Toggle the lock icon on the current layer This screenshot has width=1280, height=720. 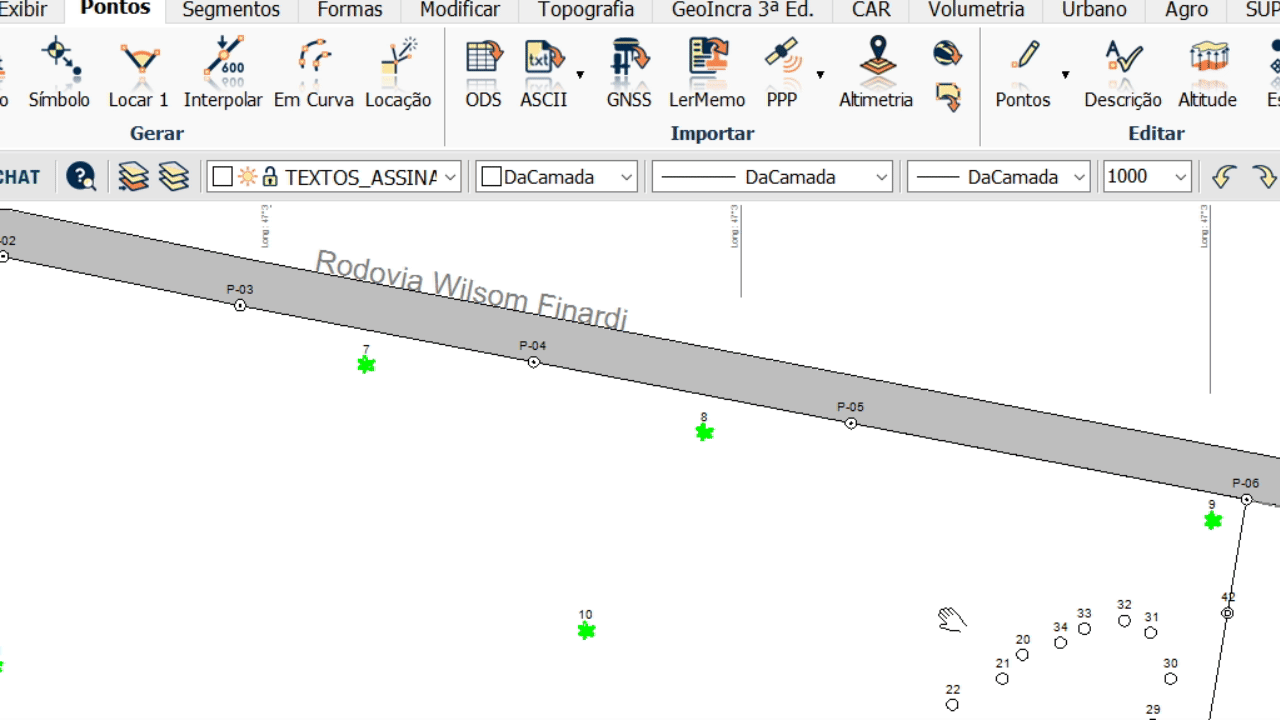pyautogui.click(x=270, y=177)
